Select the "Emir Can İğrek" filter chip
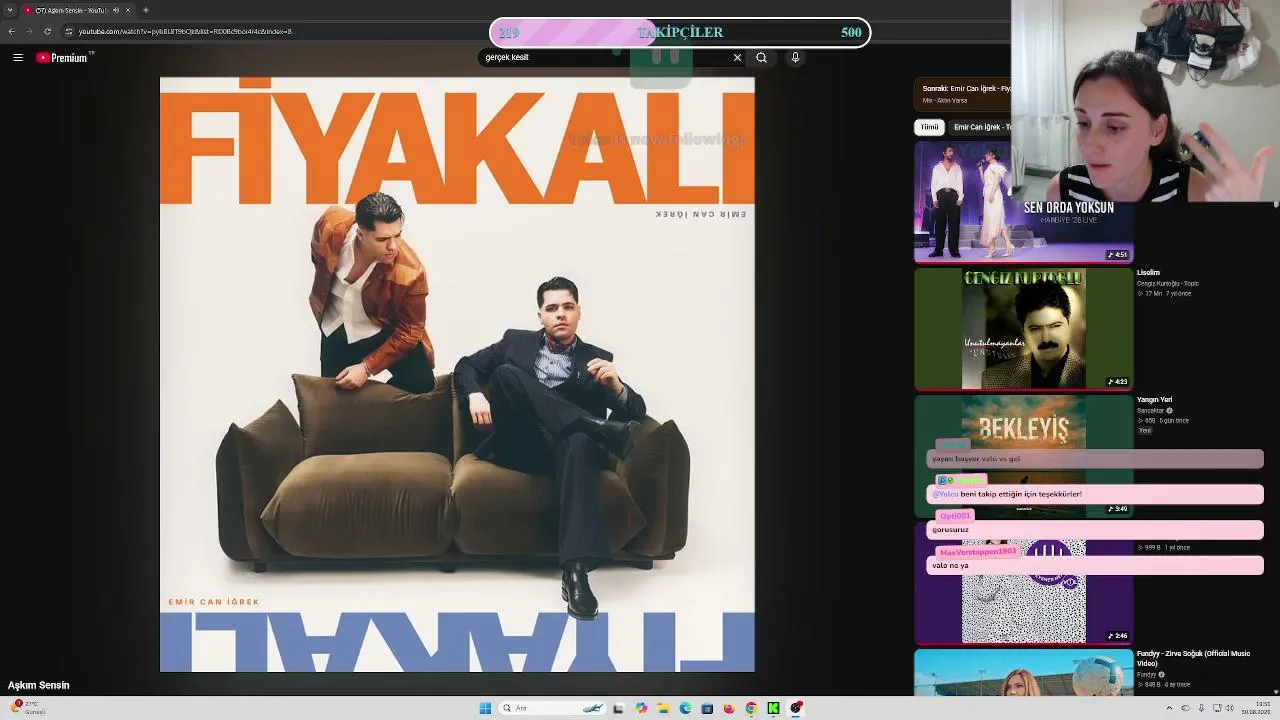The image size is (1280, 720). click(980, 127)
